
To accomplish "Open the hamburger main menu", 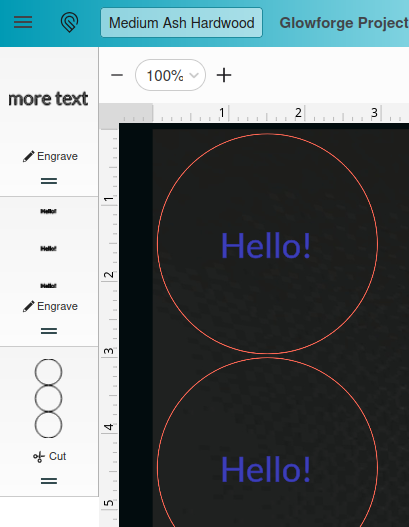I will coord(23,23).
